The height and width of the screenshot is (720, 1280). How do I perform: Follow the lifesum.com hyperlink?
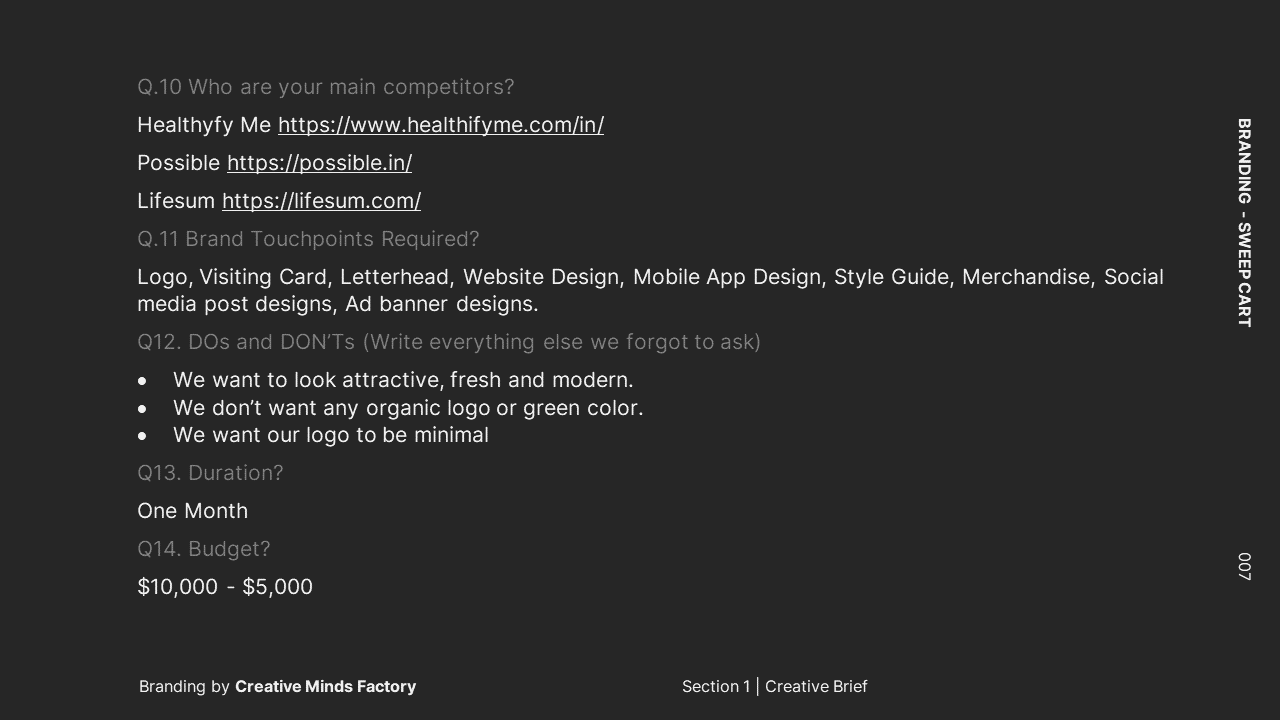coord(321,201)
